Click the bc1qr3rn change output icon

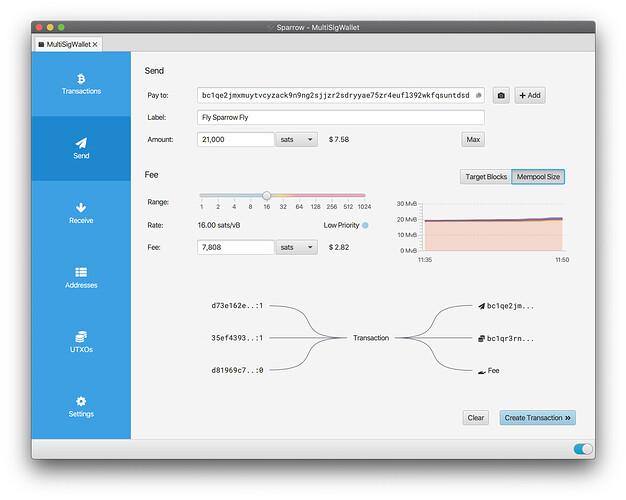coord(481,339)
